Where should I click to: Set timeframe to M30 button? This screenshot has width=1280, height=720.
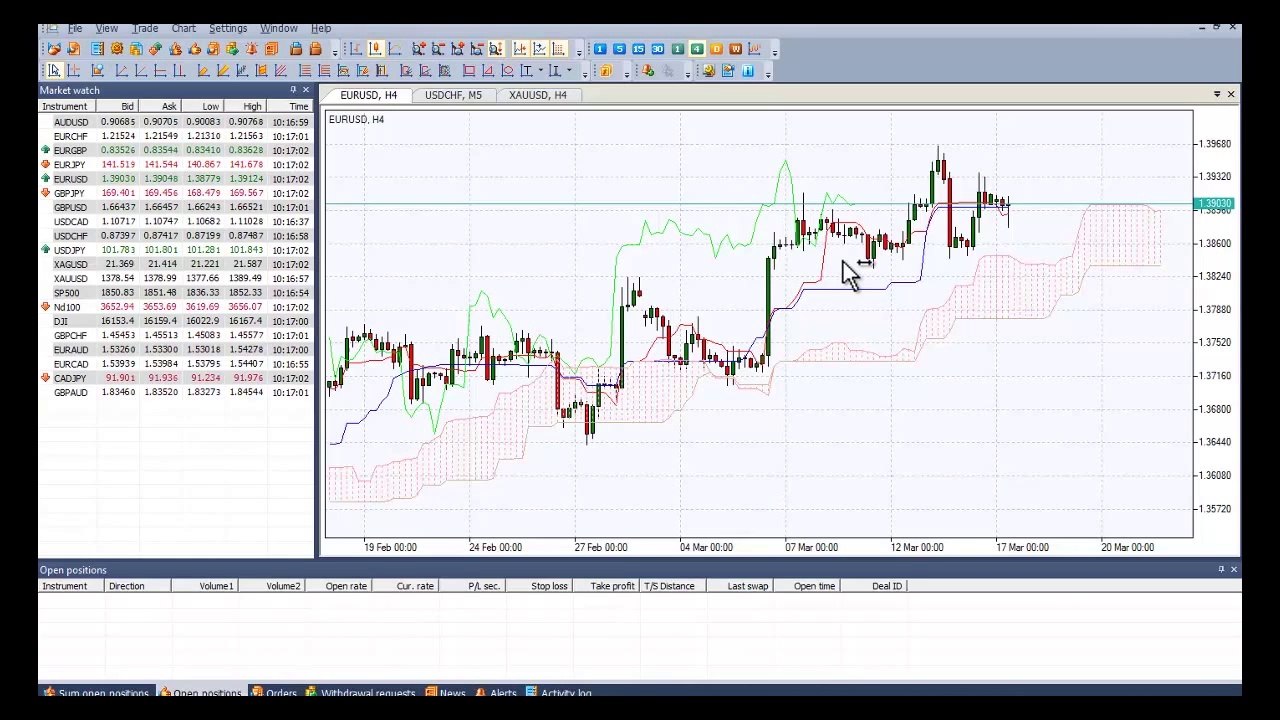click(x=657, y=49)
